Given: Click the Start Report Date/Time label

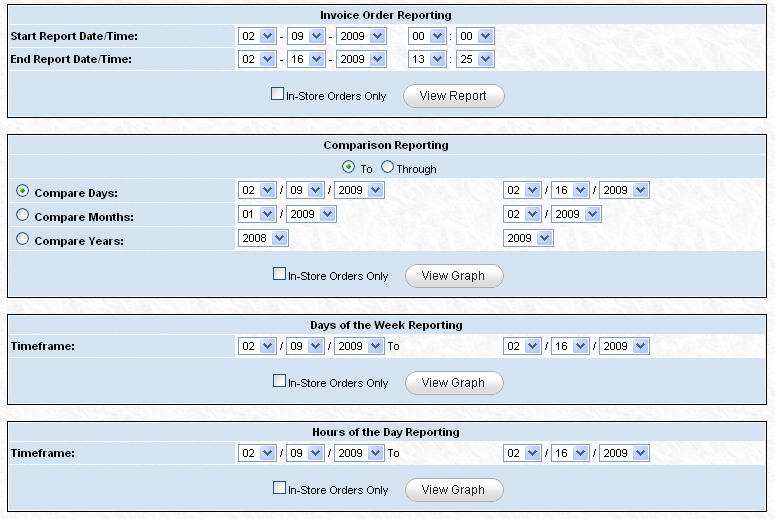Looking at the screenshot, I should (x=74, y=36).
